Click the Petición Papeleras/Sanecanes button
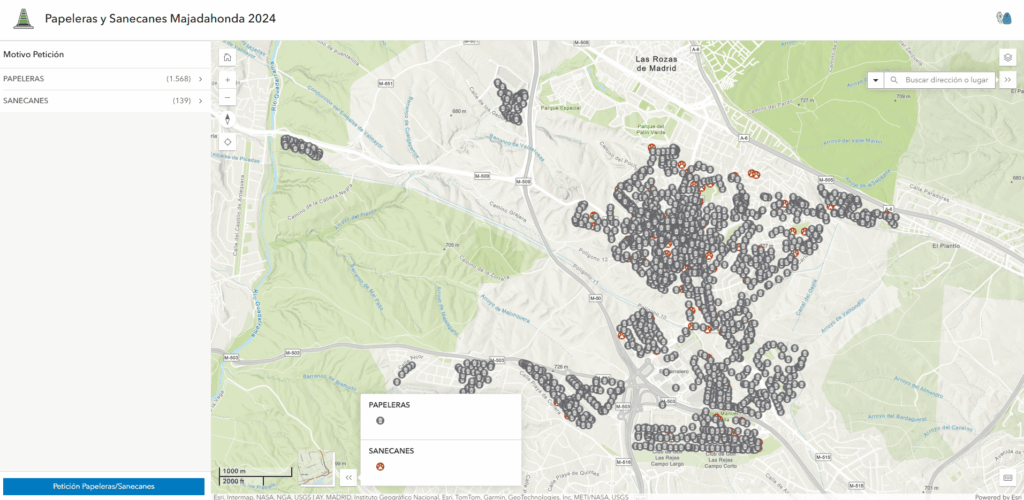The image size is (1024, 500). [x=104, y=486]
